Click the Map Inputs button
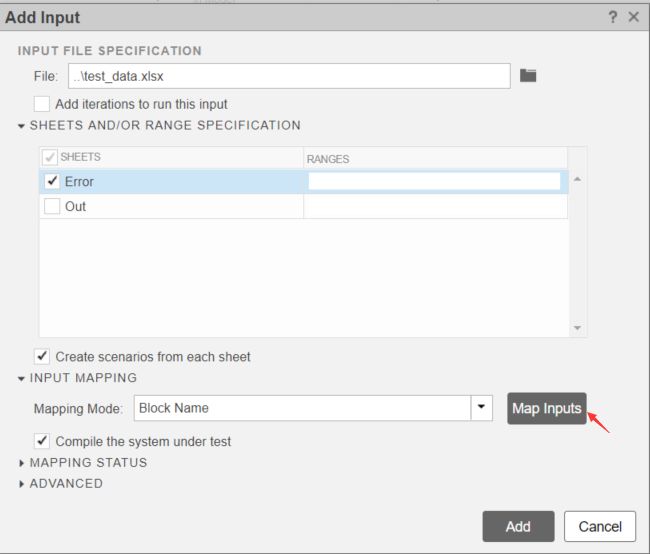 546,408
